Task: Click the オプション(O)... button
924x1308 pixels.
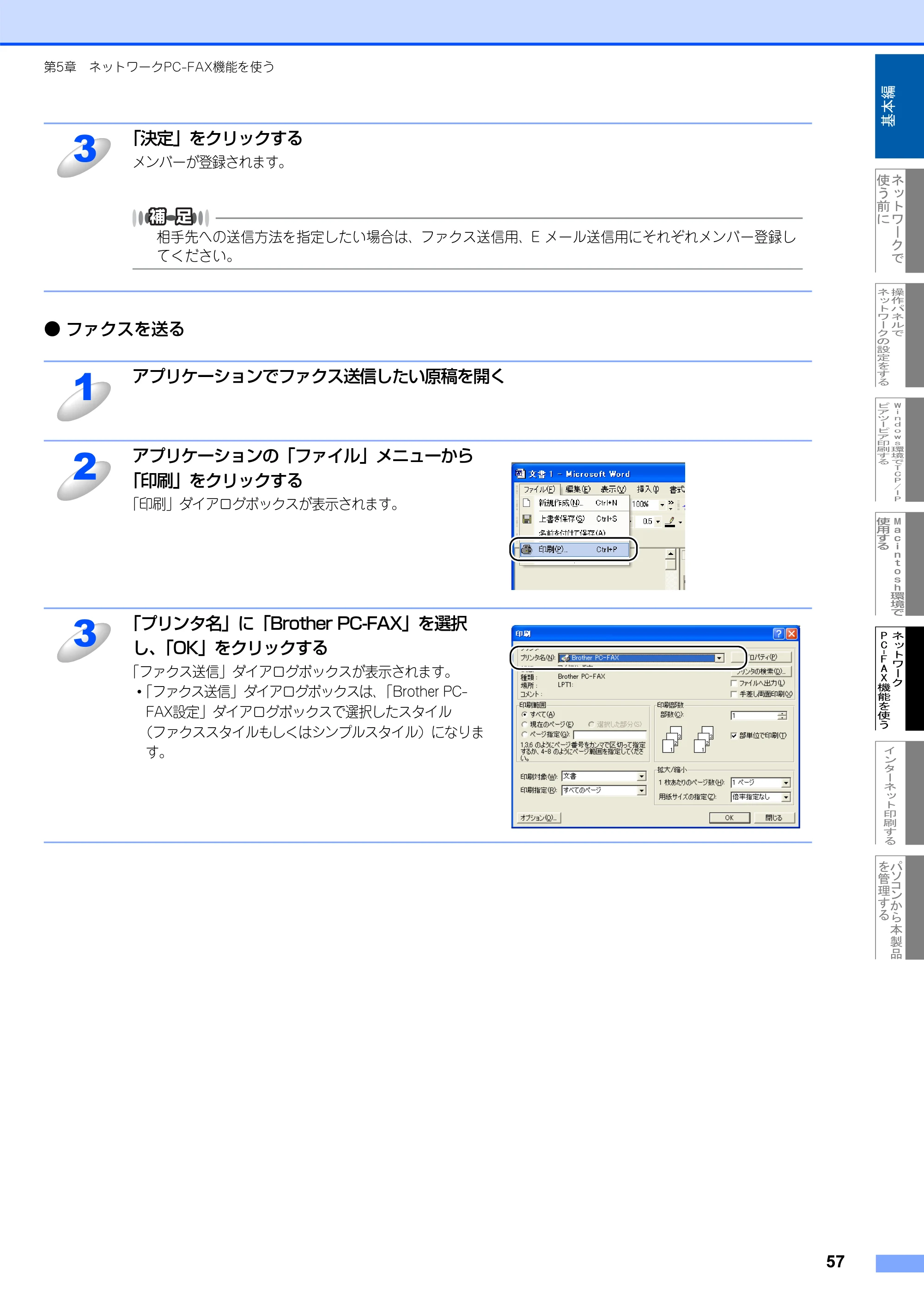Action: [539, 817]
